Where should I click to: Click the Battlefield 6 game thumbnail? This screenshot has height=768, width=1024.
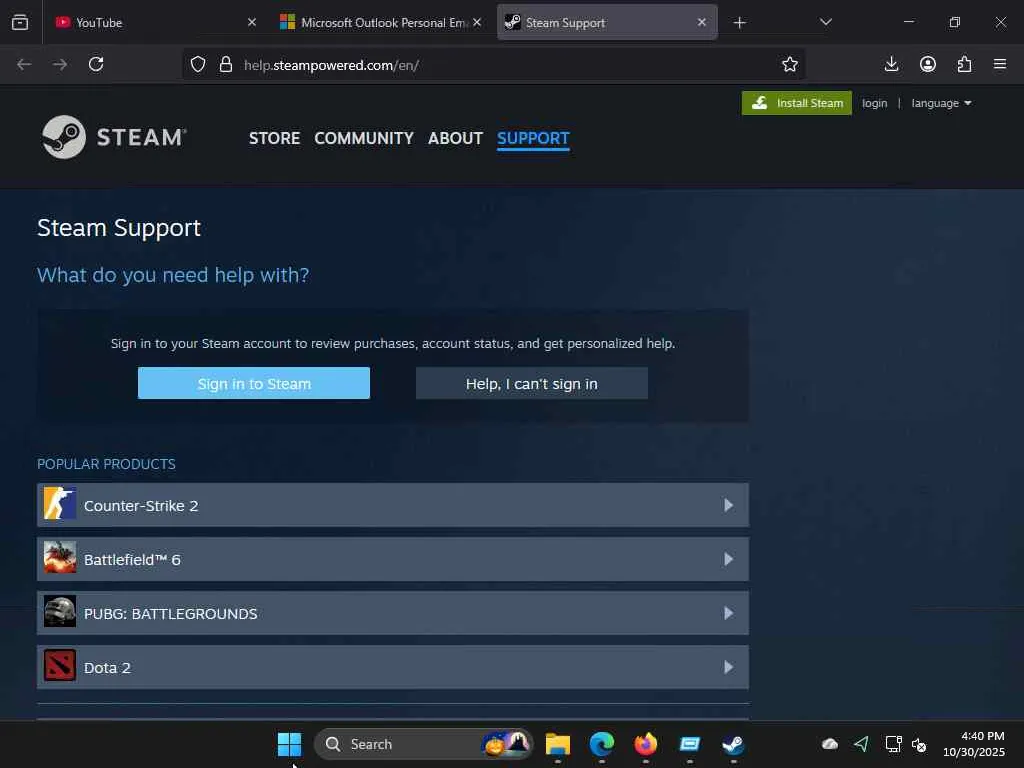(59, 559)
